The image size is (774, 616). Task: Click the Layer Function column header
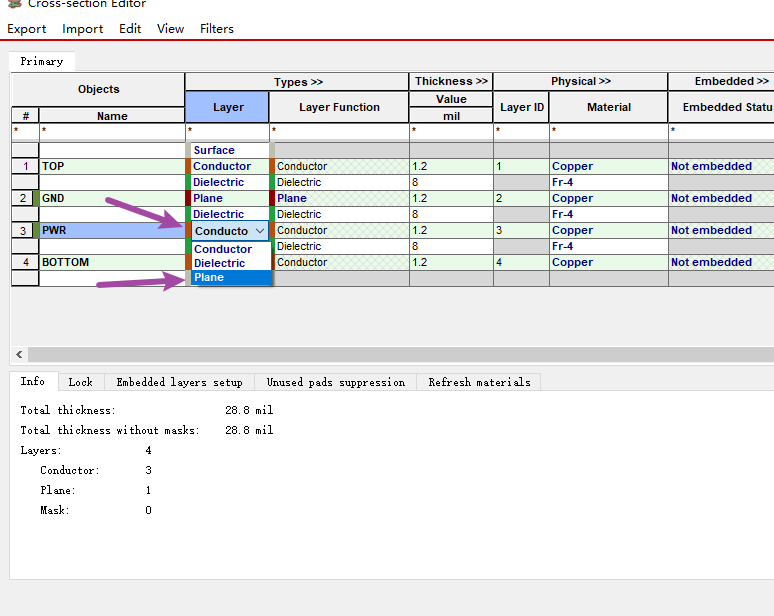click(x=339, y=107)
